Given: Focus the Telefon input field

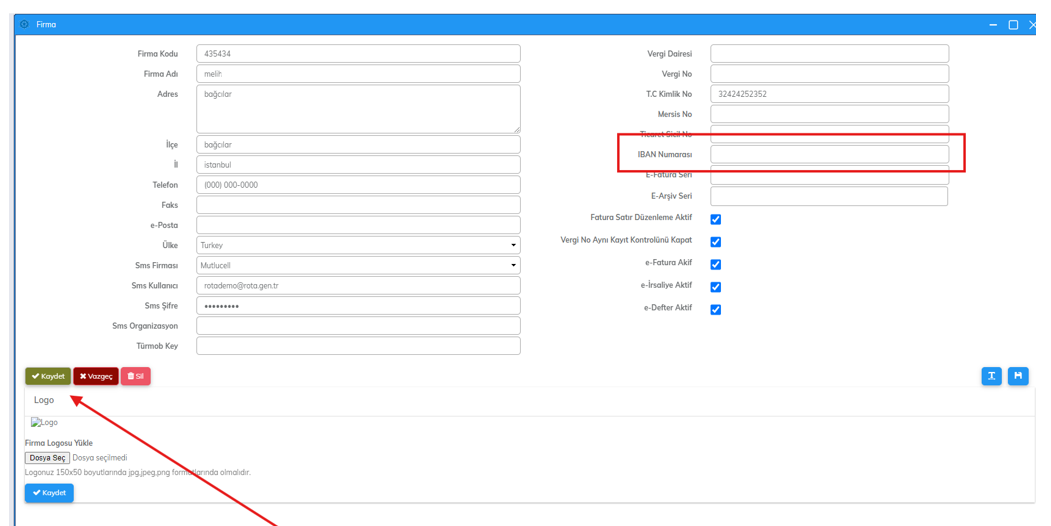Looking at the screenshot, I should [x=358, y=185].
